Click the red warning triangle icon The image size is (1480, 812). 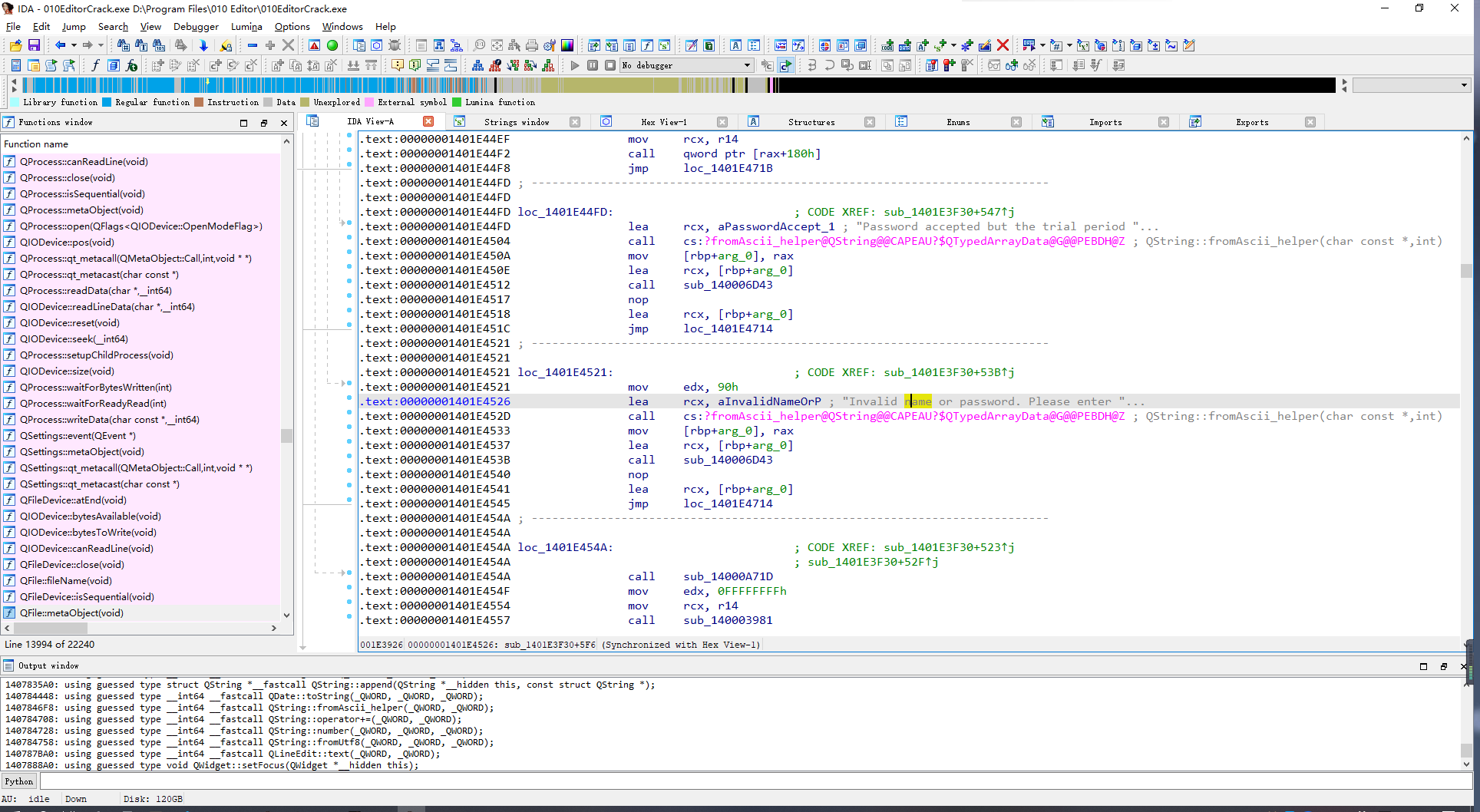pyautogui.click(x=314, y=45)
